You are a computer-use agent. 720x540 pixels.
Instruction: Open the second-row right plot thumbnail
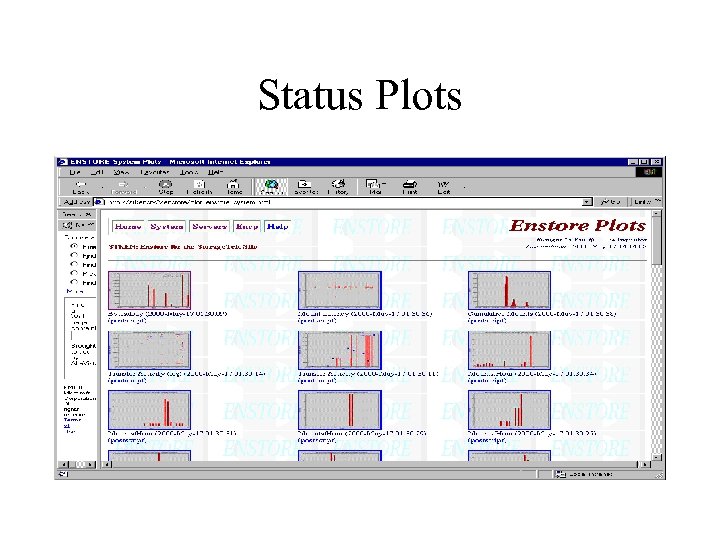509,350
